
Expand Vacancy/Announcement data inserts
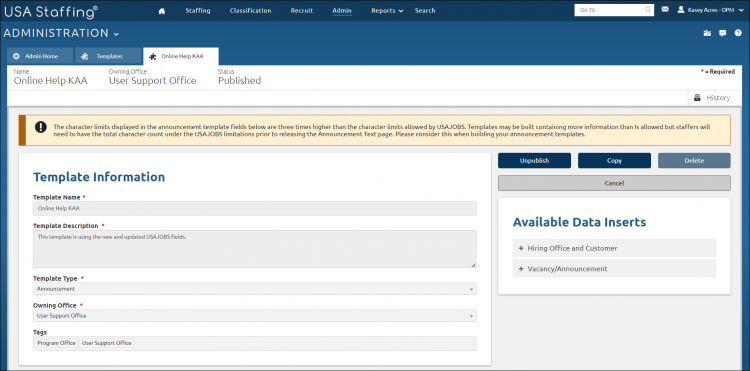coord(614,269)
